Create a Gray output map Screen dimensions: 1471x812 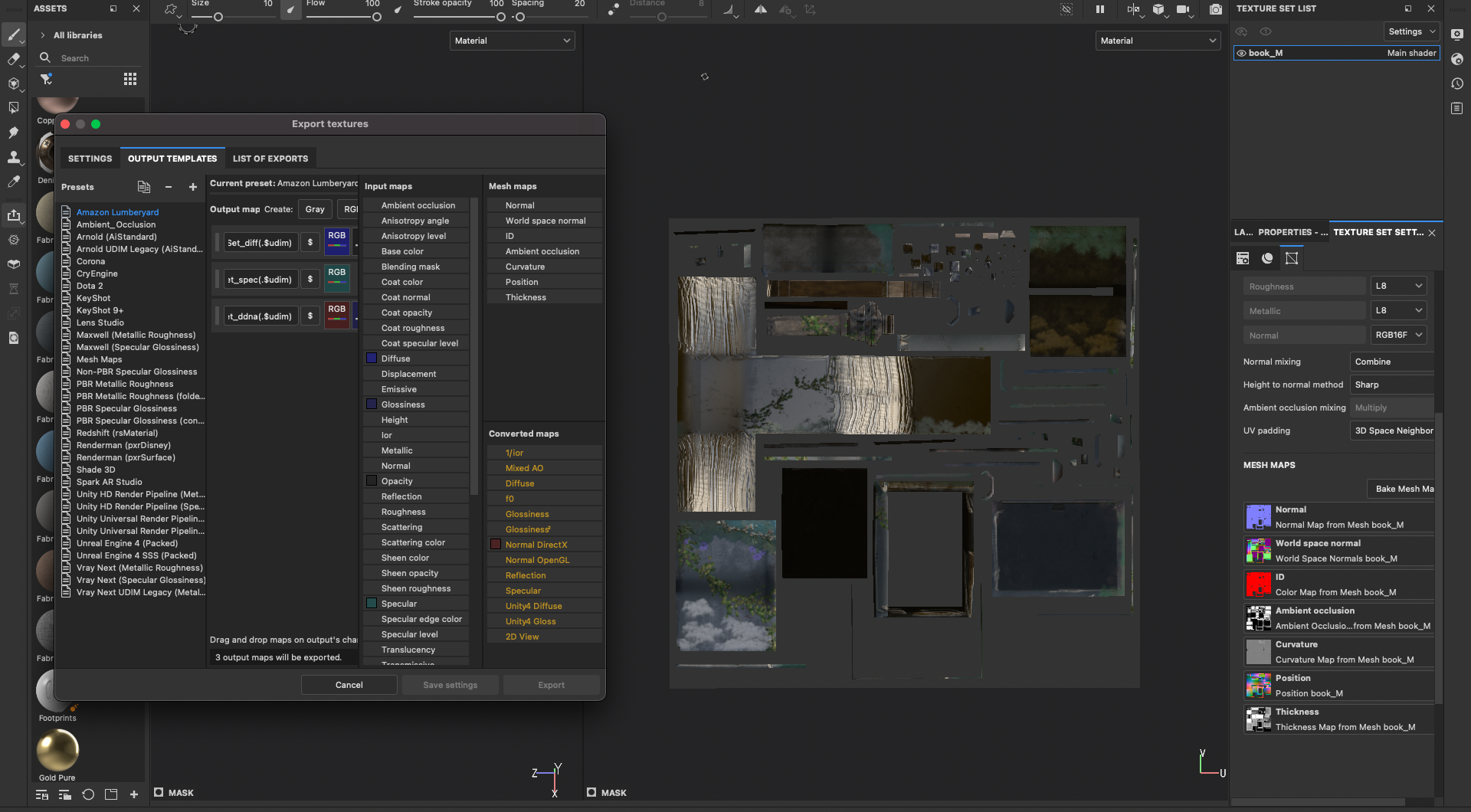pos(314,209)
